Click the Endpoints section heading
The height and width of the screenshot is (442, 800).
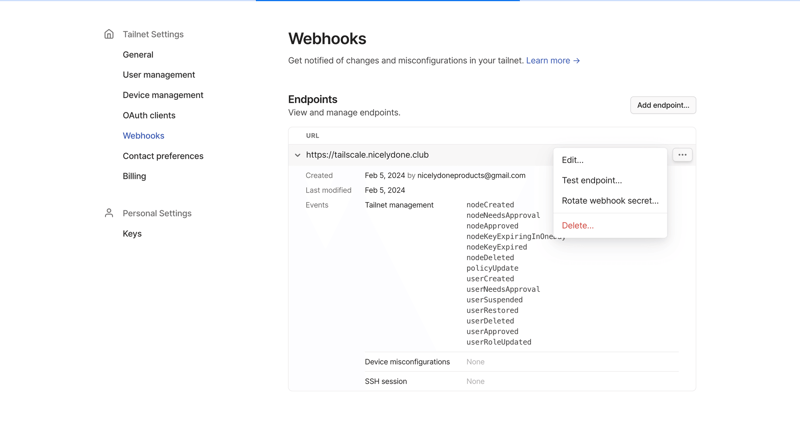(313, 99)
